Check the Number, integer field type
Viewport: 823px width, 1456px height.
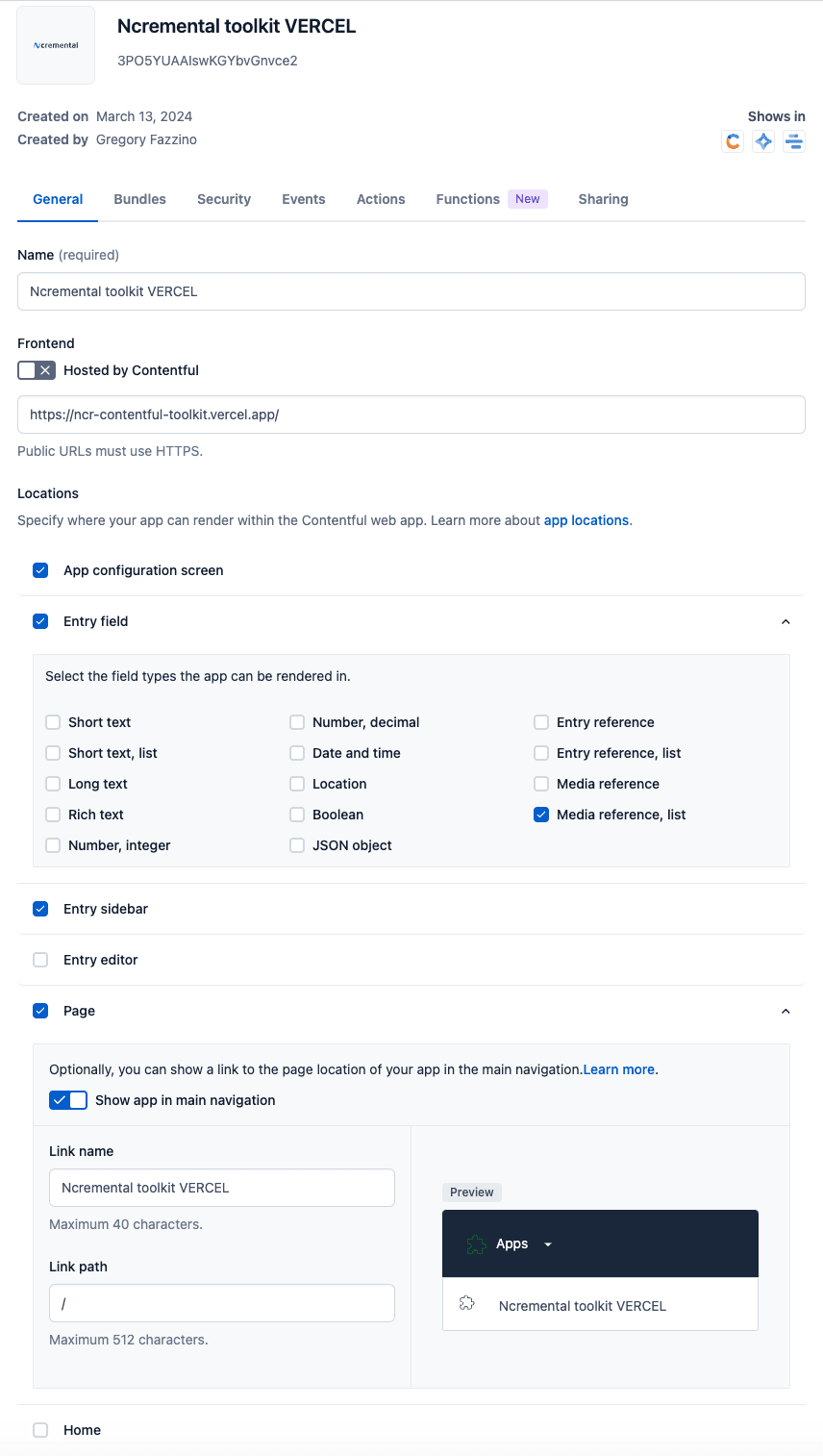tap(53, 845)
